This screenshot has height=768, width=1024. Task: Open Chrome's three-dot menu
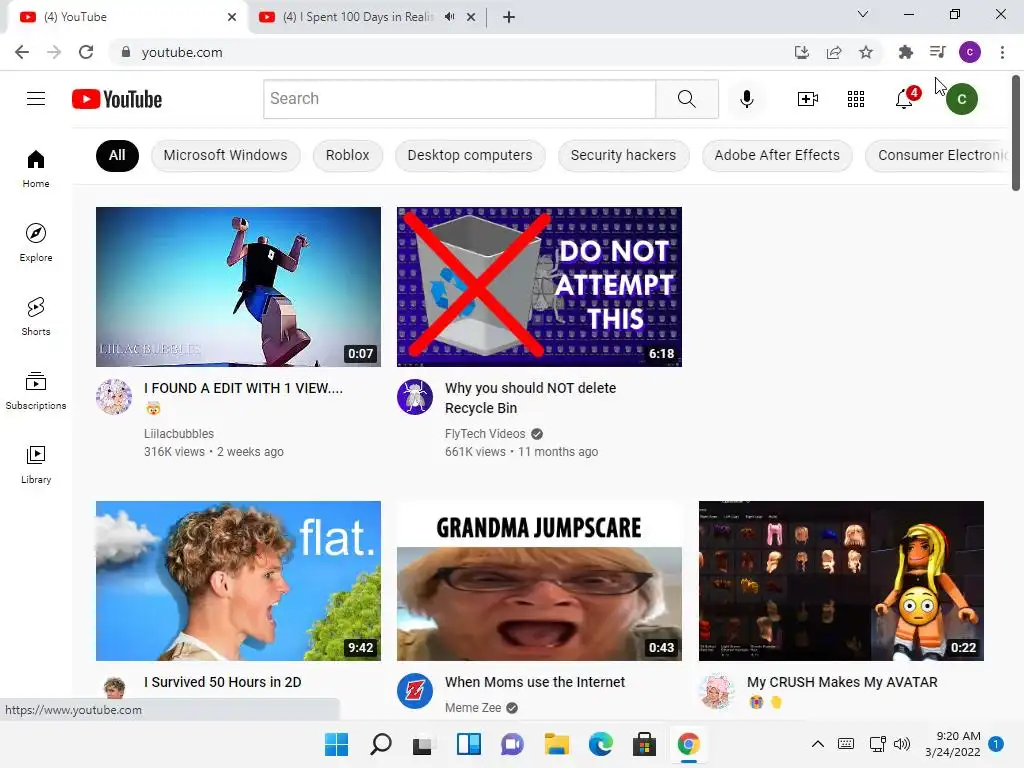[x=1002, y=52]
